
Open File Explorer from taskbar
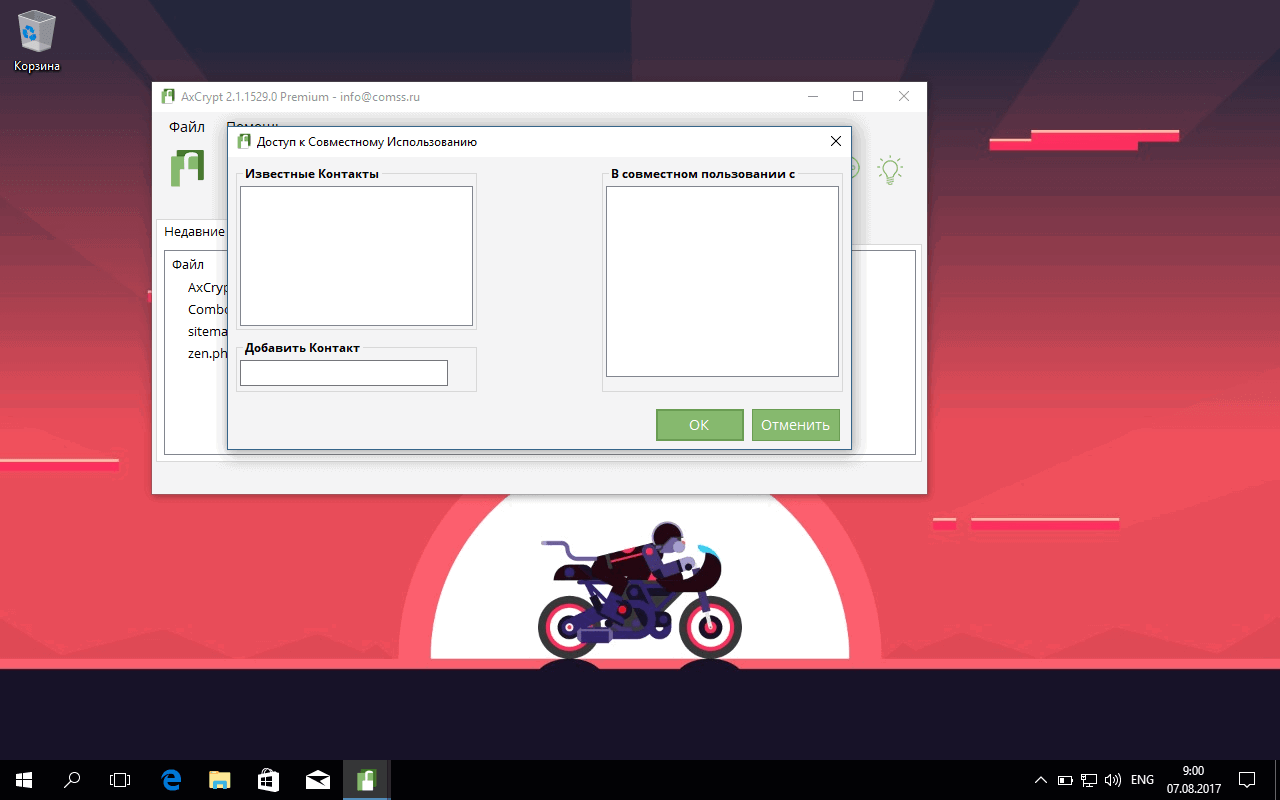click(220, 780)
